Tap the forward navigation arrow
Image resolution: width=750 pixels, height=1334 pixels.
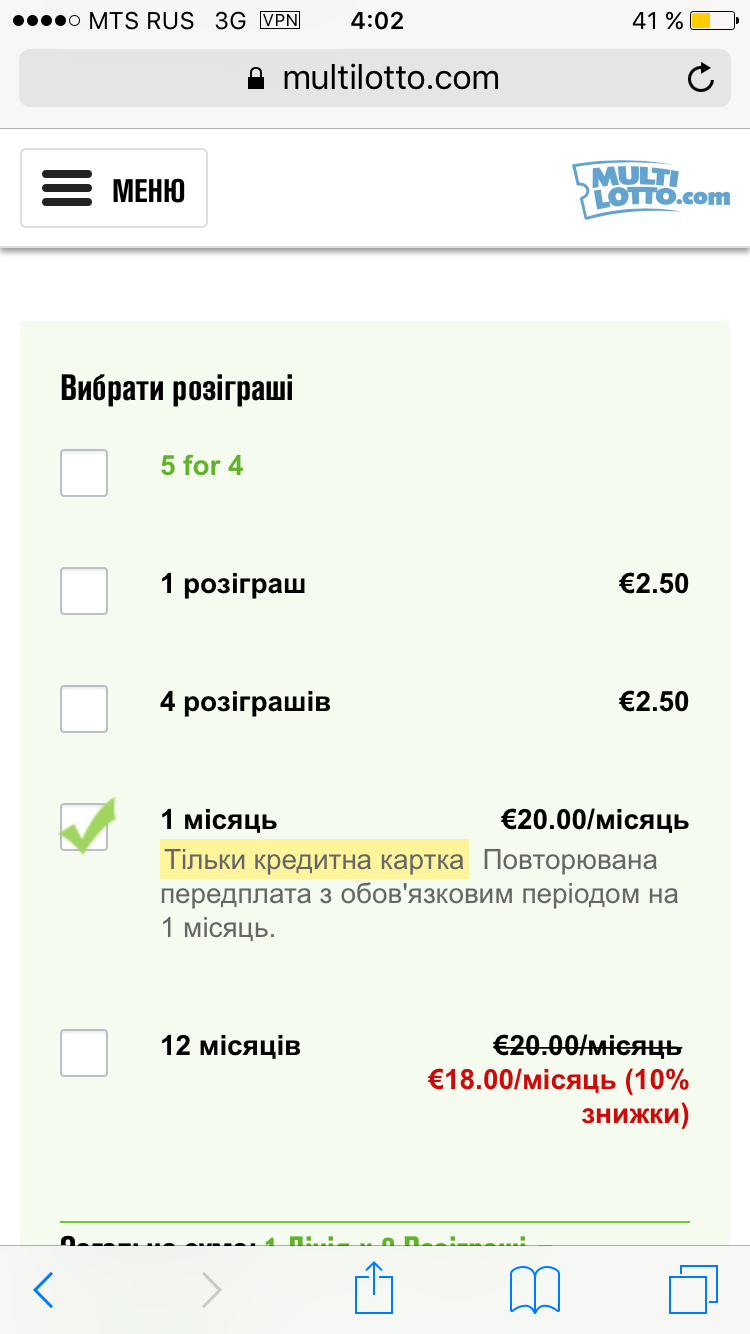[x=211, y=1290]
